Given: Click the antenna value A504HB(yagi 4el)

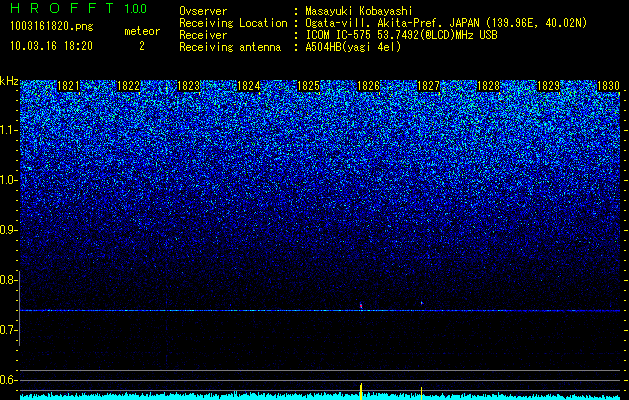Looking at the screenshot, I should coord(353,47).
